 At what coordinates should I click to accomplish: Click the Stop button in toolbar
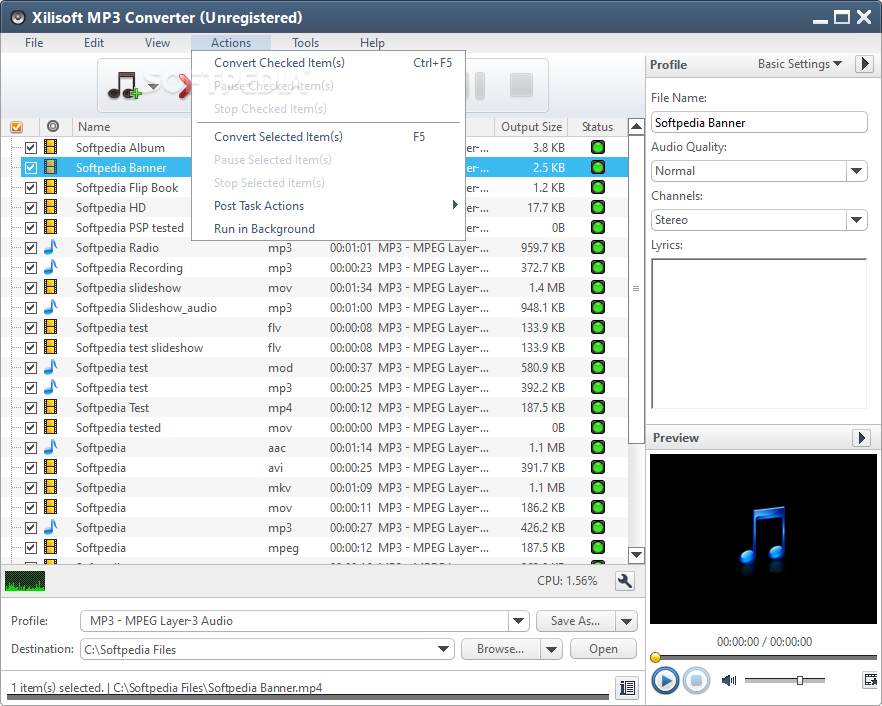[x=521, y=86]
